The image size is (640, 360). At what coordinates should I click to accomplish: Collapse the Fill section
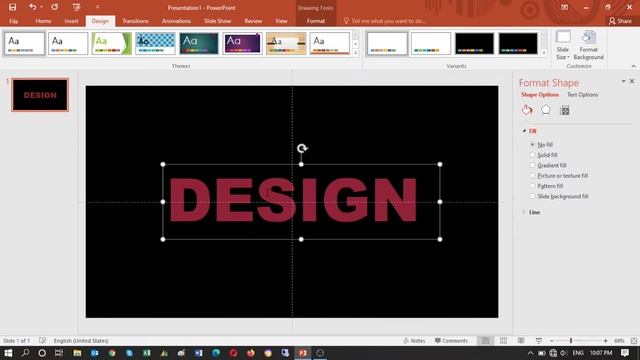point(524,131)
